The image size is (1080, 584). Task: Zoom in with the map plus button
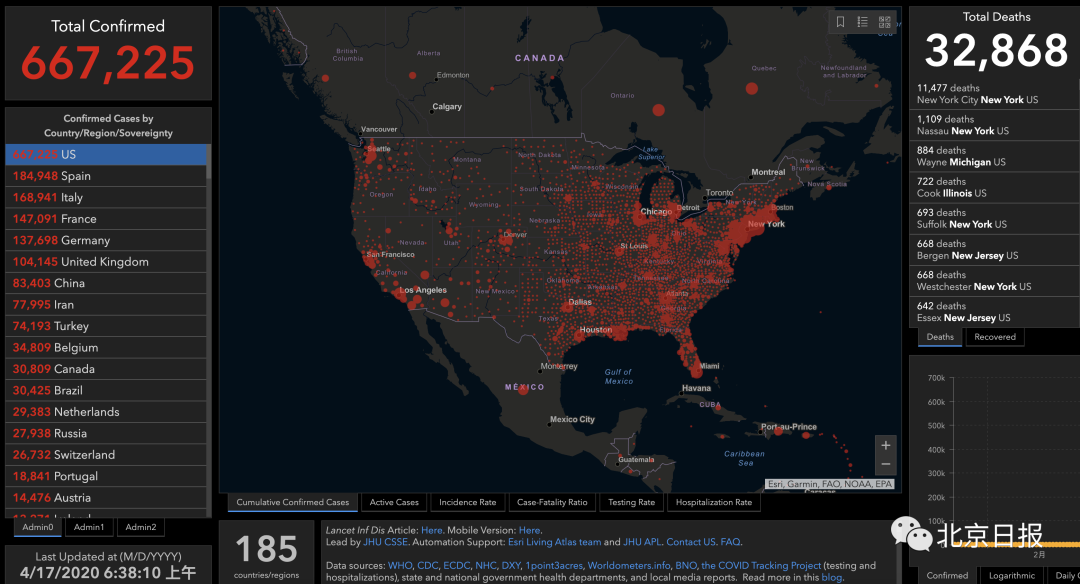tap(886, 446)
